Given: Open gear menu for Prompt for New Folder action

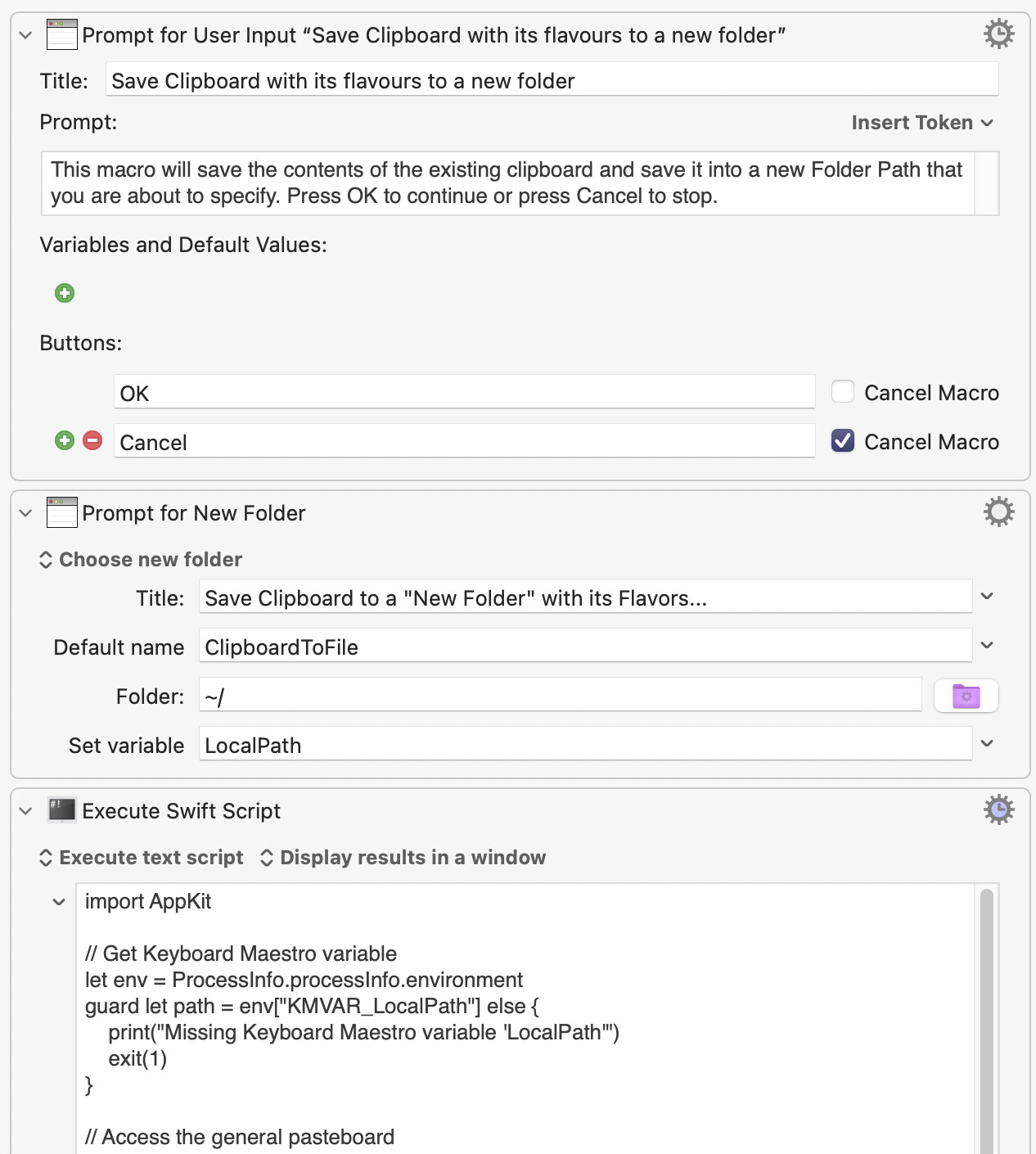Looking at the screenshot, I should [998, 512].
